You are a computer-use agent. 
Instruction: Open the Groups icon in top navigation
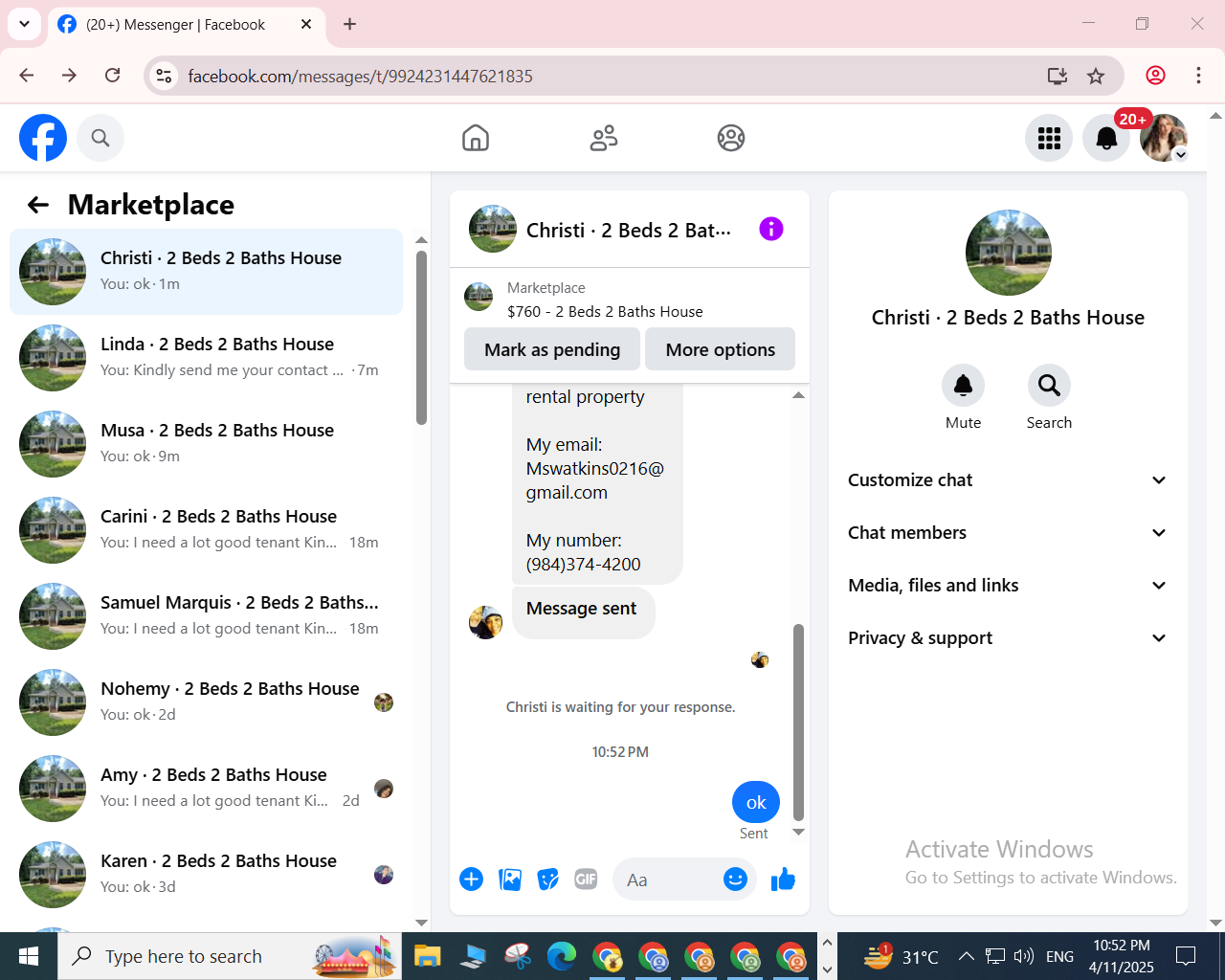[x=731, y=138]
